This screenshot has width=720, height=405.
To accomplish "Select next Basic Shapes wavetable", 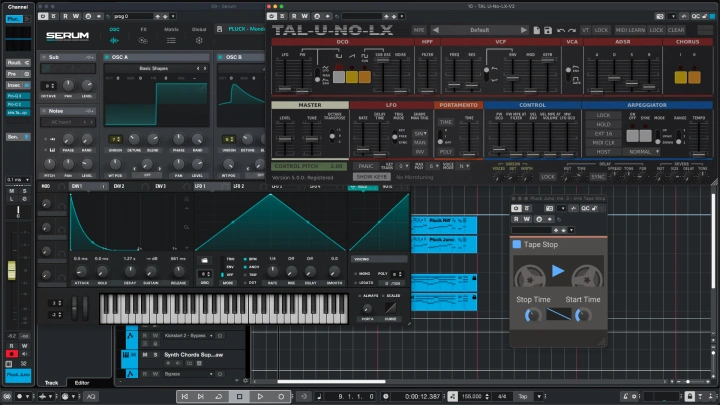I will [205, 68].
